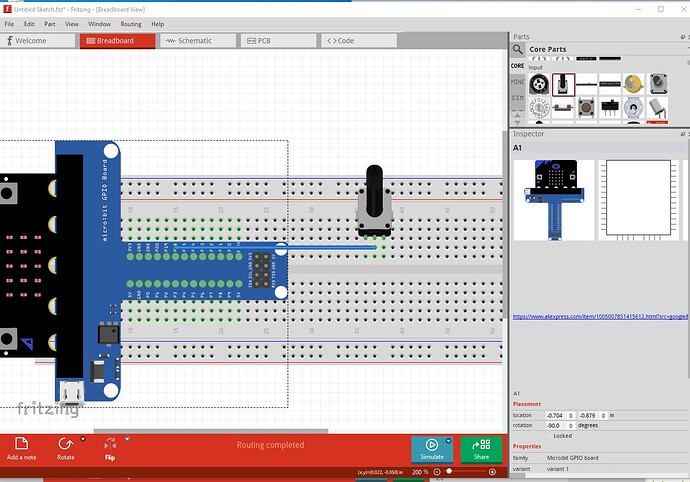This screenshot has height=482, width=690.
Task: Adjust location X value stepper
Action: (x=571, y=415)
